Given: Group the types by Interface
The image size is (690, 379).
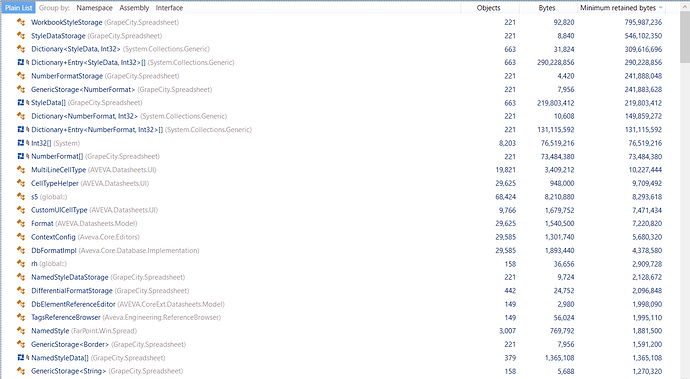Looking at the screenshot, I should point(169,8).
